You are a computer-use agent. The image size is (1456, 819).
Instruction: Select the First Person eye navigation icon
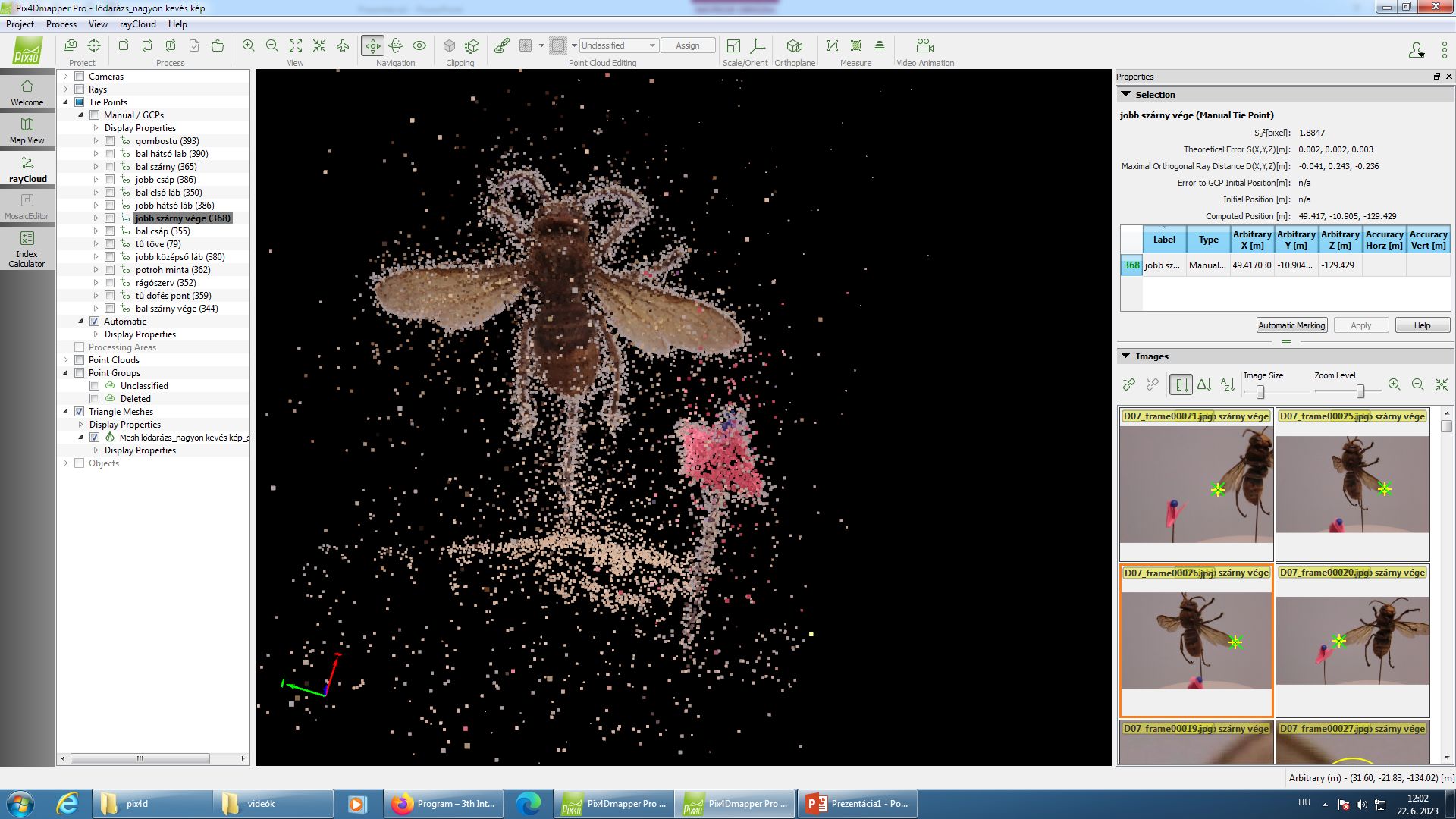pyautogui.click(x=419, y=45)
